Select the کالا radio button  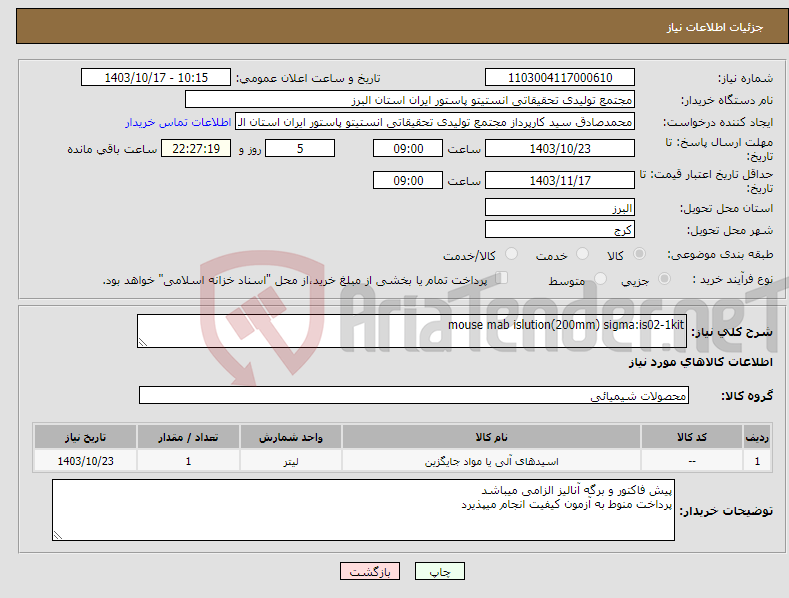[639, 254]
